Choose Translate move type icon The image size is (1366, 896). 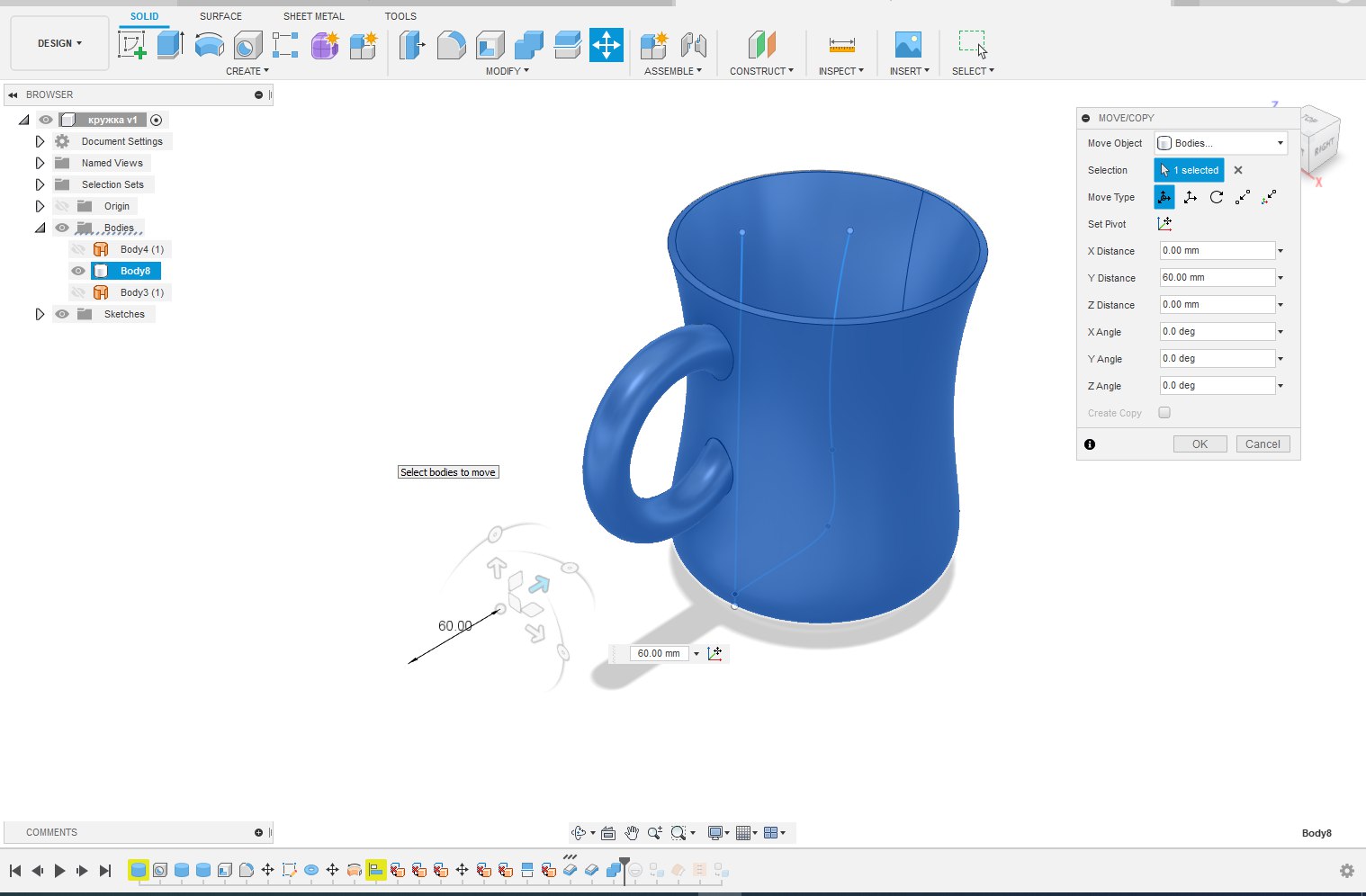1191,197
